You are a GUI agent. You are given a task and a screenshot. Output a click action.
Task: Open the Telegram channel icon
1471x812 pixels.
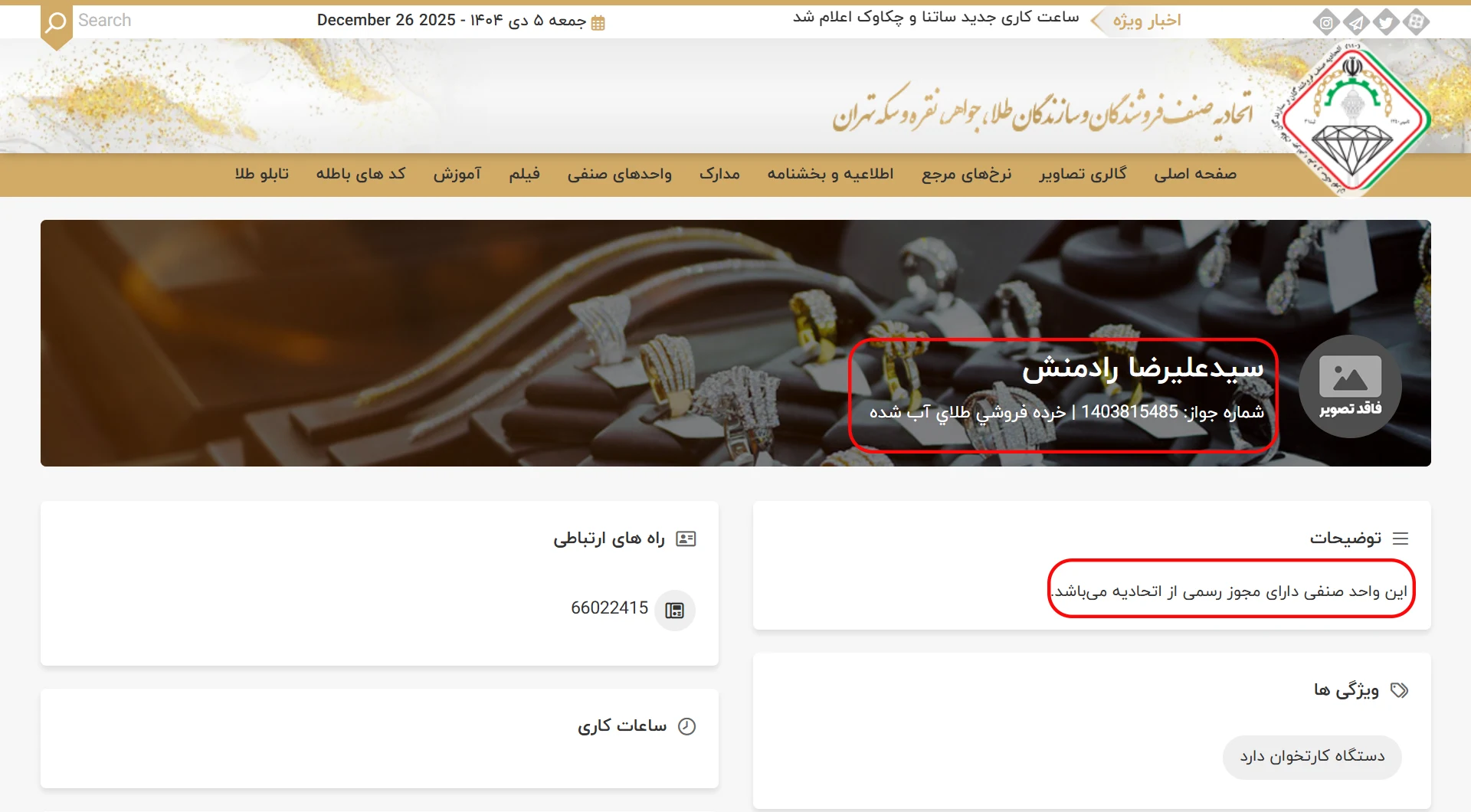(x=1356, y=23)
